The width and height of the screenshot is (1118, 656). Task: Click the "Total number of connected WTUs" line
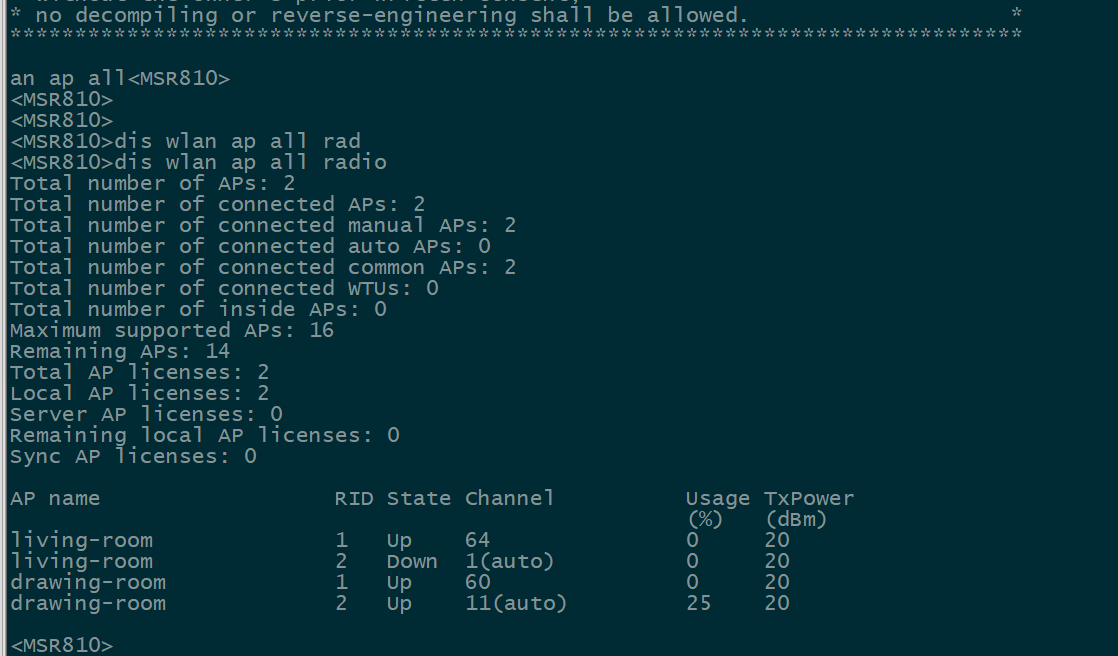click(224, 288)
